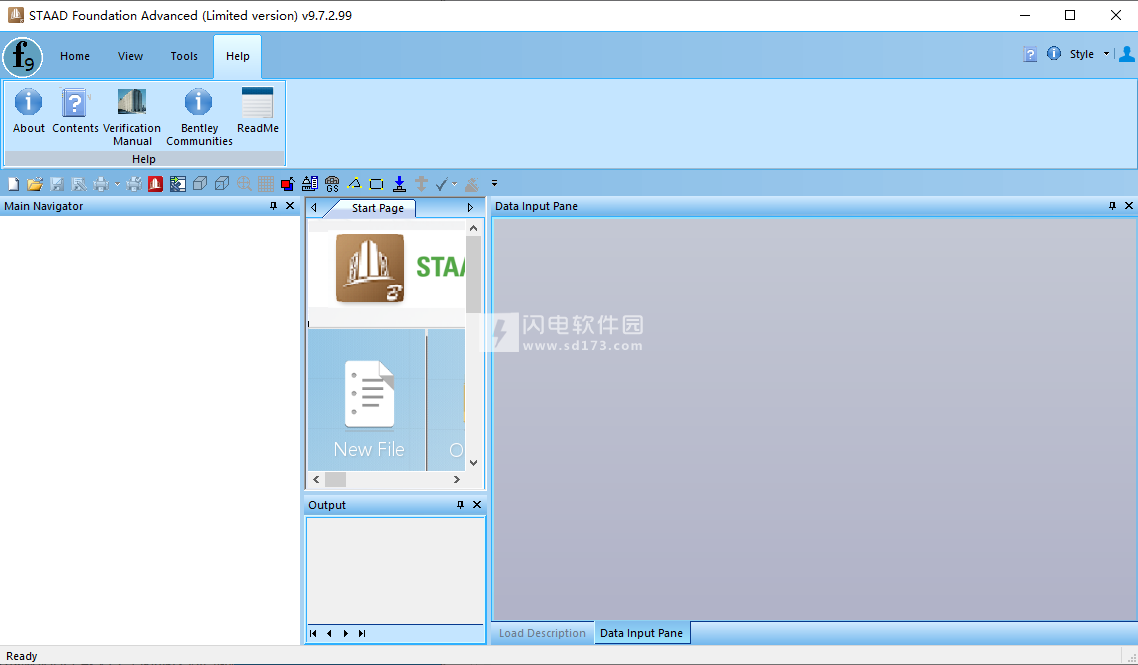Click the Start Page vertical scrollbar down arrow

474,462
